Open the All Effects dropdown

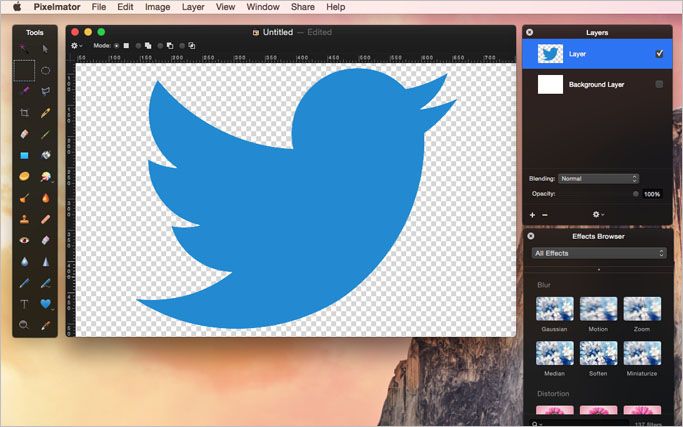click(598, 253)
